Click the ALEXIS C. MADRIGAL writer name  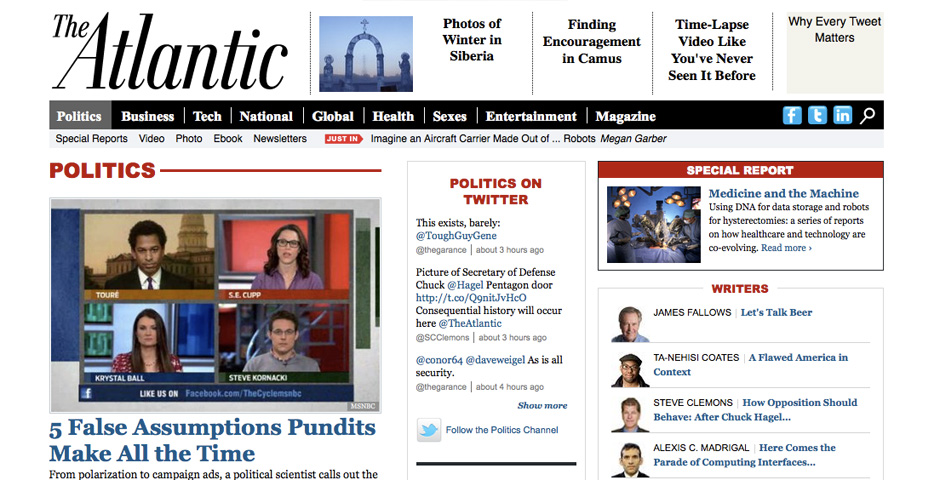tap(701, 447)
